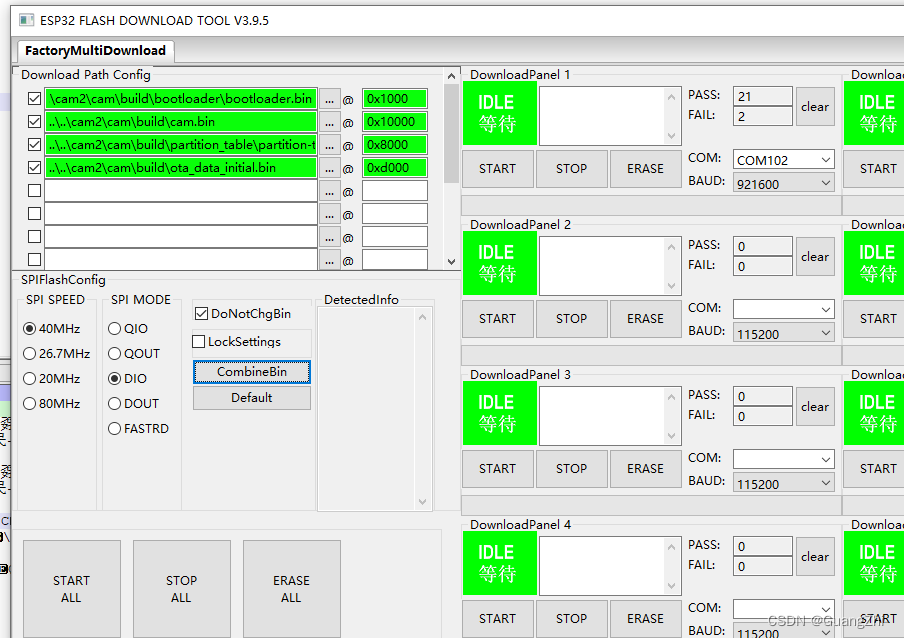Click the CombineBin button
The width and height of the screenshot is (904, 638).
[251, 372]
